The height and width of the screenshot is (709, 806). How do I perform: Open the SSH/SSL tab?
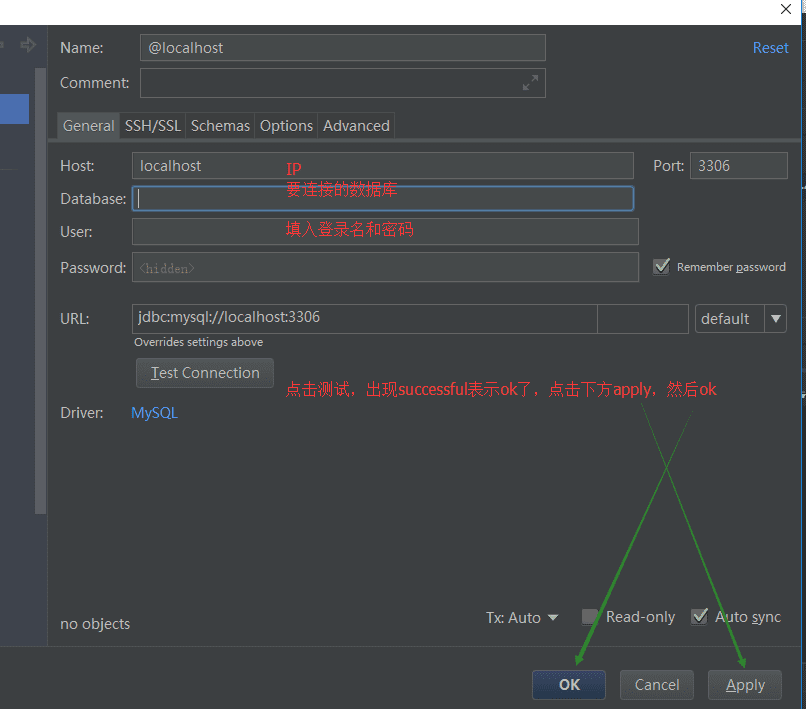(153, 126)
